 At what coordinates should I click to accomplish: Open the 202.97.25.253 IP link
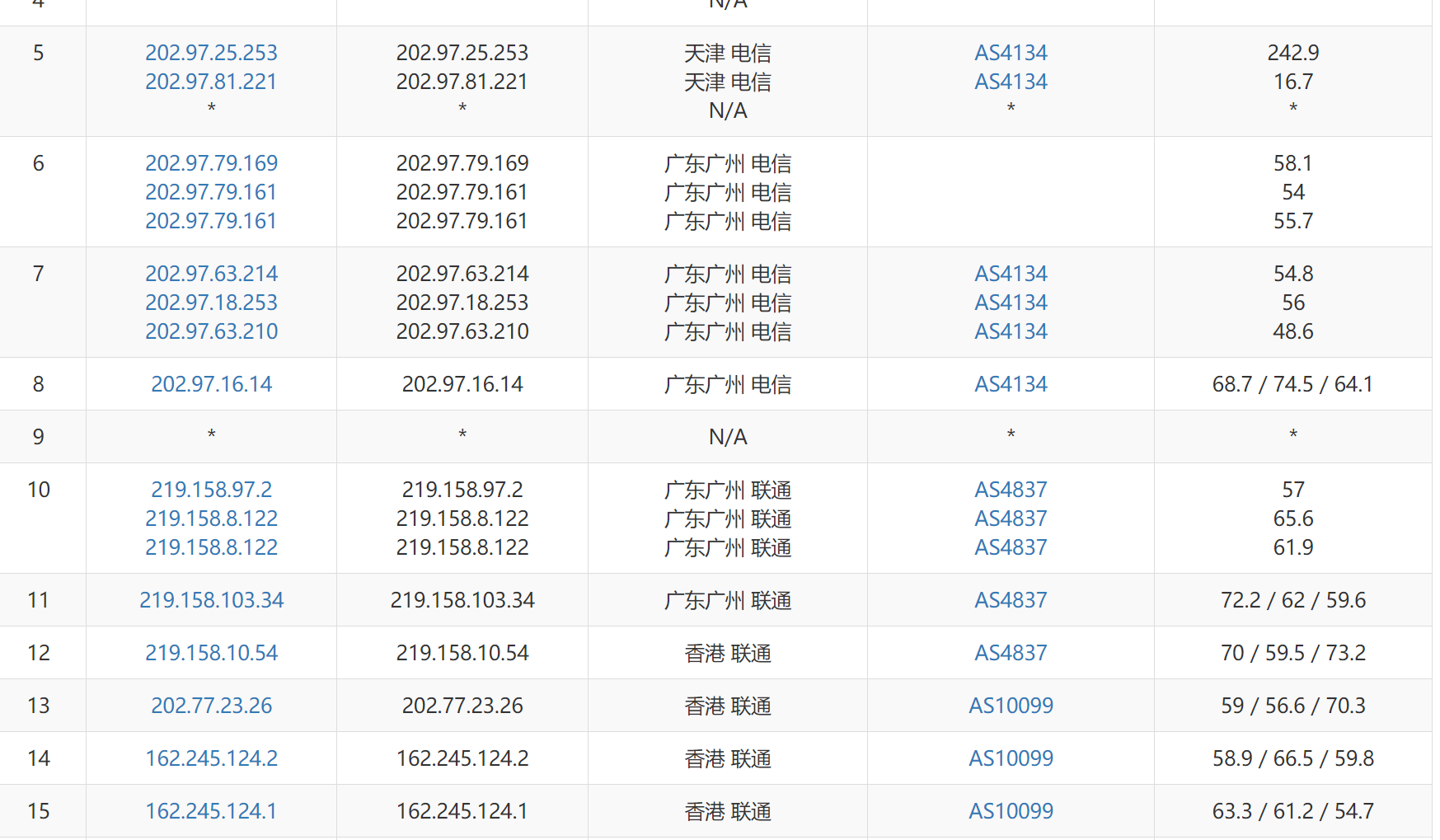(211, 53)
